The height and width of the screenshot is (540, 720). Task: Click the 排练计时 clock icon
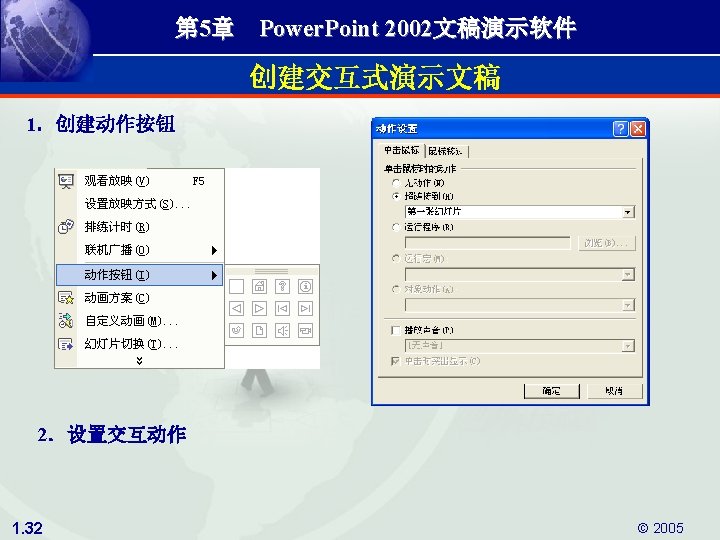(x=66, y=226)
